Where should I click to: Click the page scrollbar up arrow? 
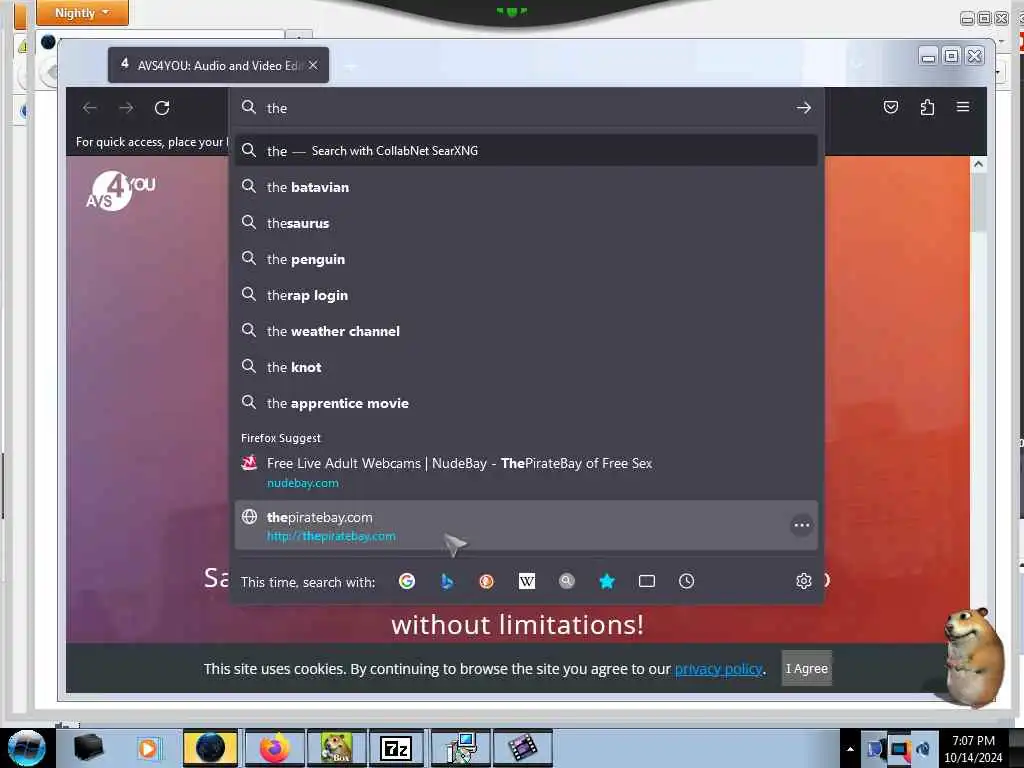(x=978, y=164)
